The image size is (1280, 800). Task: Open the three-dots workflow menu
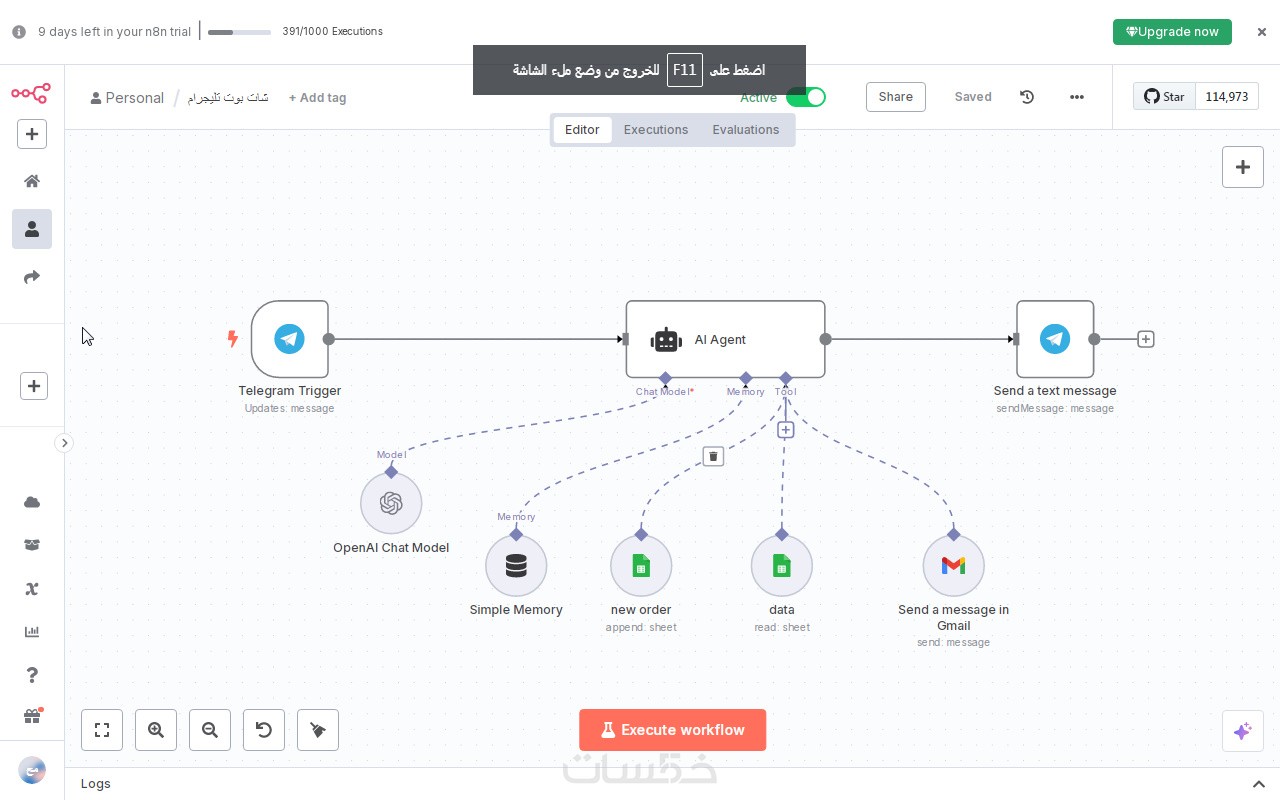pyautogui.click(x=1077, y=97)
